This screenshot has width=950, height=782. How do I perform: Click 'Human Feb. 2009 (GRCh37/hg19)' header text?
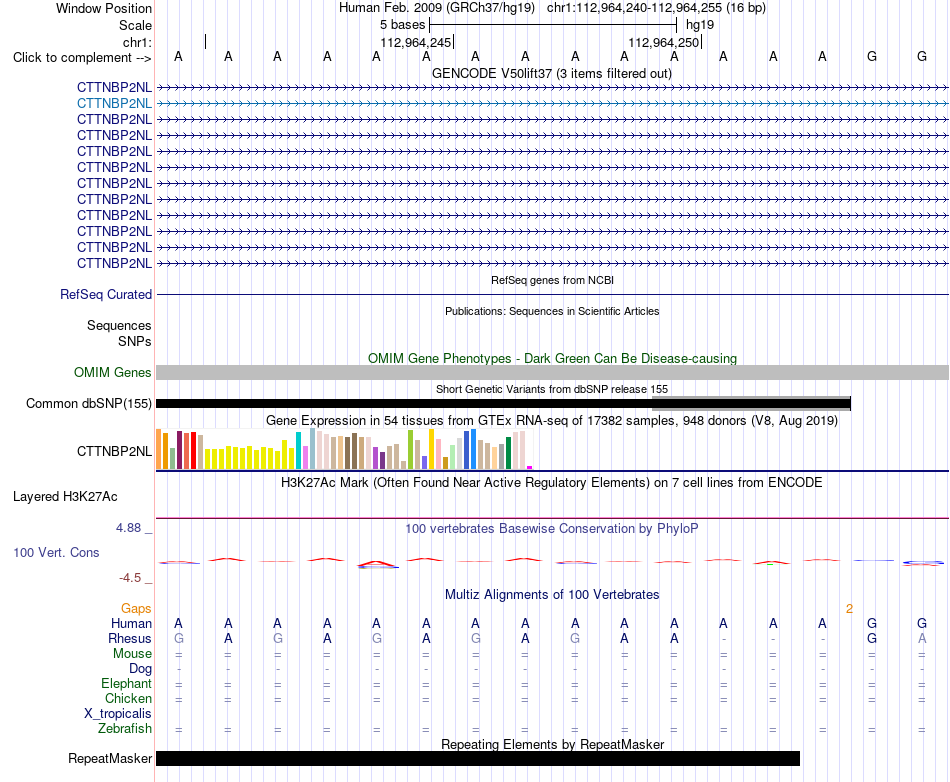pyautogui.click(x=437, y=8)
